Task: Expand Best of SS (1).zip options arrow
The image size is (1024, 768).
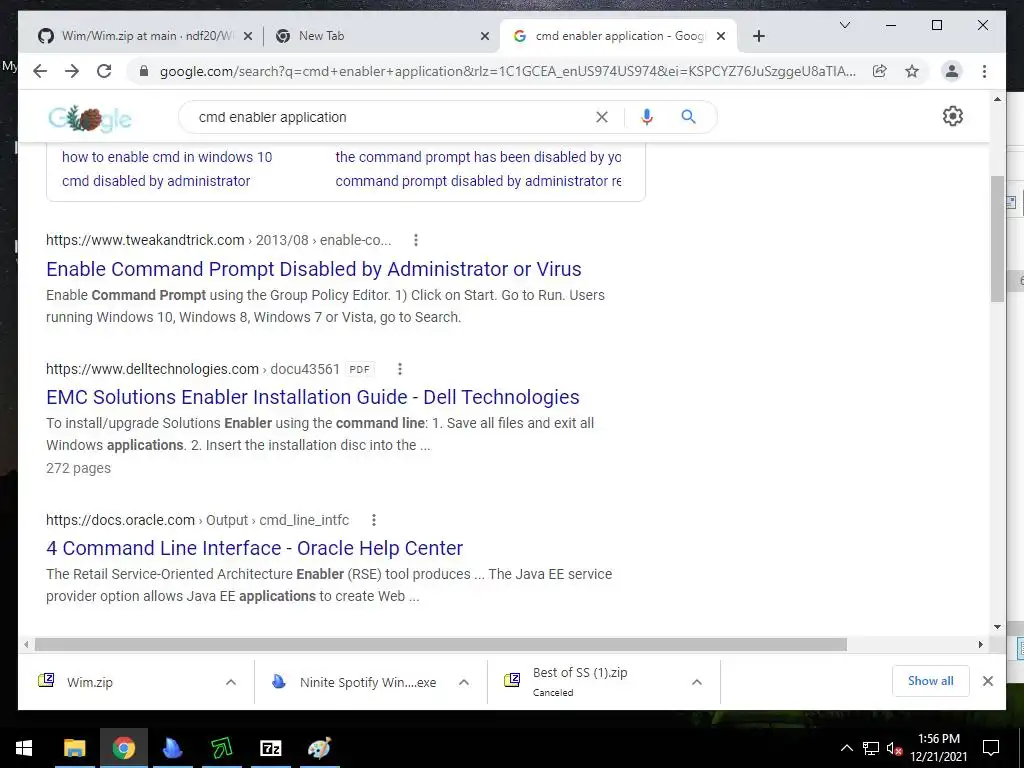Action: (697, 682)
